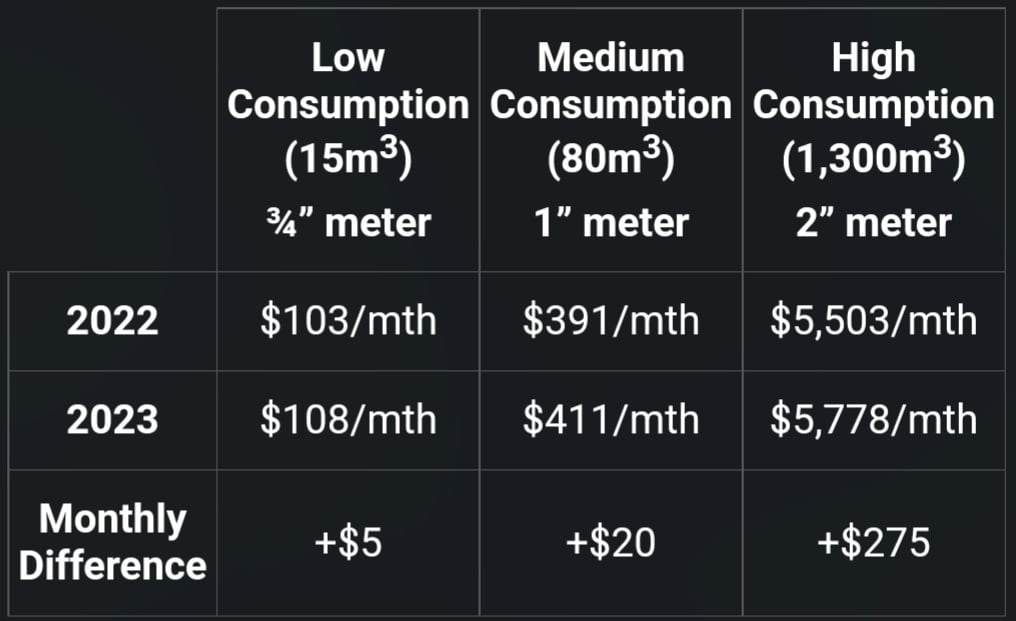
Task: Select the 2022 row label
Action: (x=112, y=321)
